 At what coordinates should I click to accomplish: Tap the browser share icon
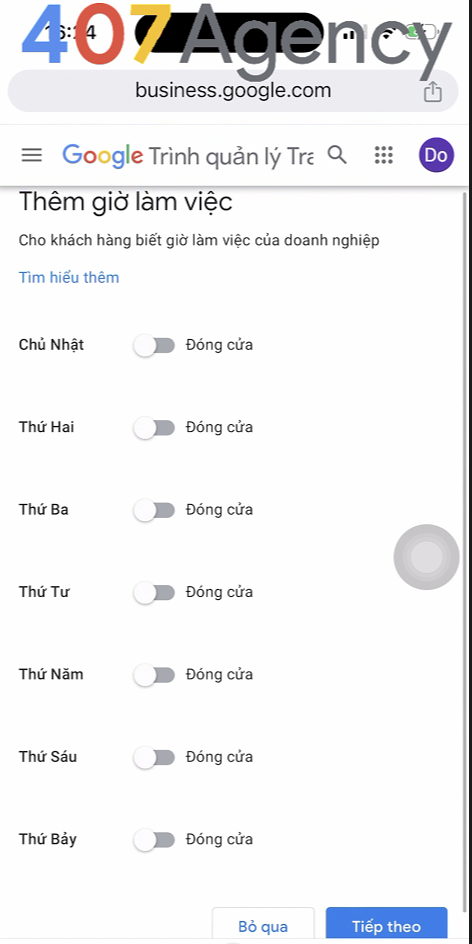point(433,92)
